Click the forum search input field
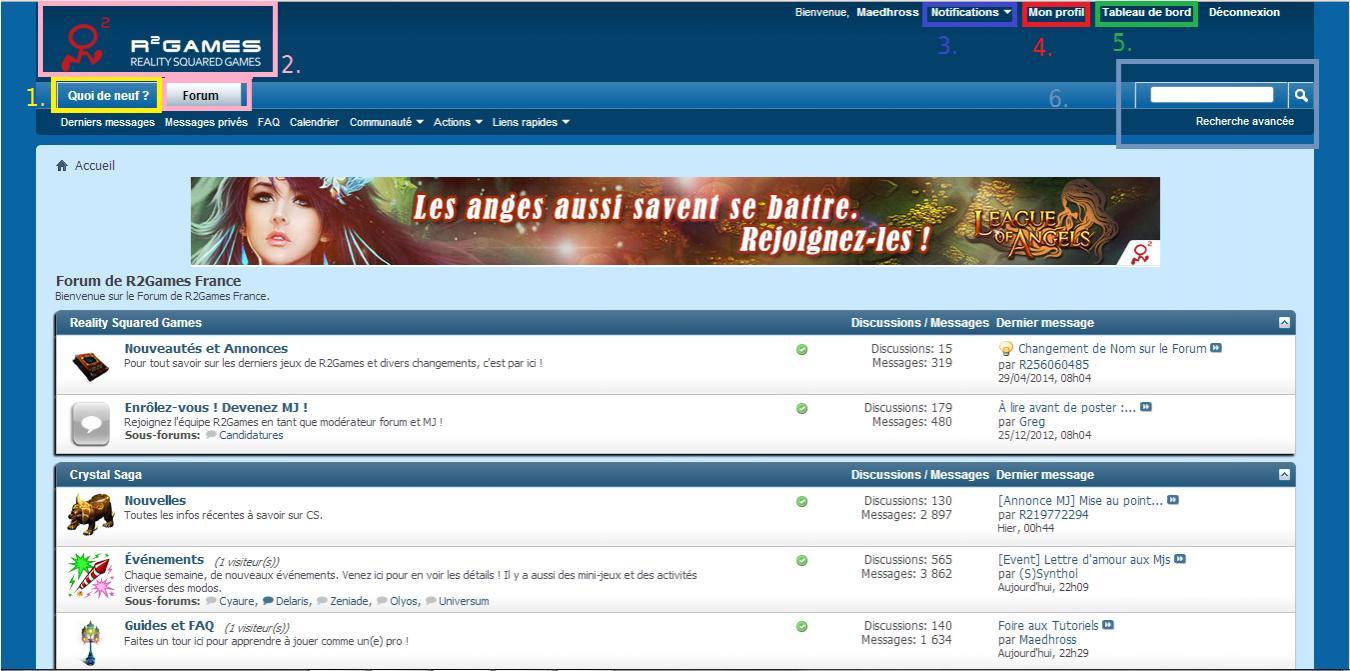1350x671 pixels. click(1211, 95)
